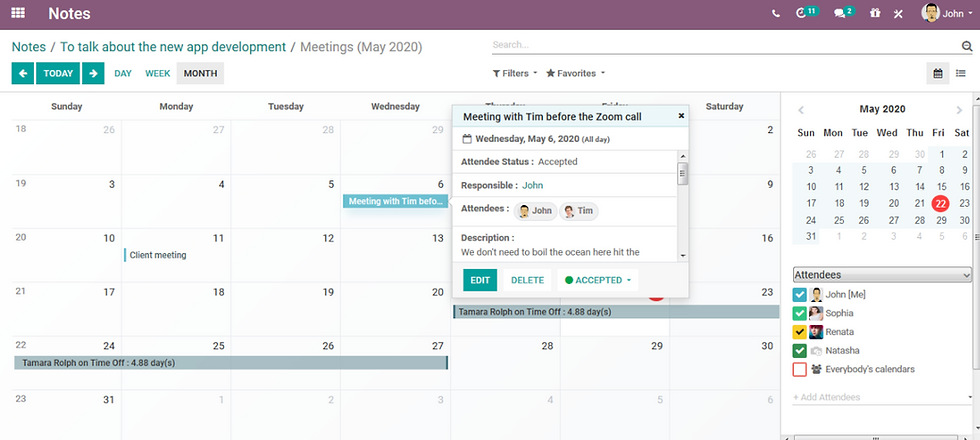Click Tim avatar chip in Attendees
Viewport: 980px width, 440px height.
[579, 211]
